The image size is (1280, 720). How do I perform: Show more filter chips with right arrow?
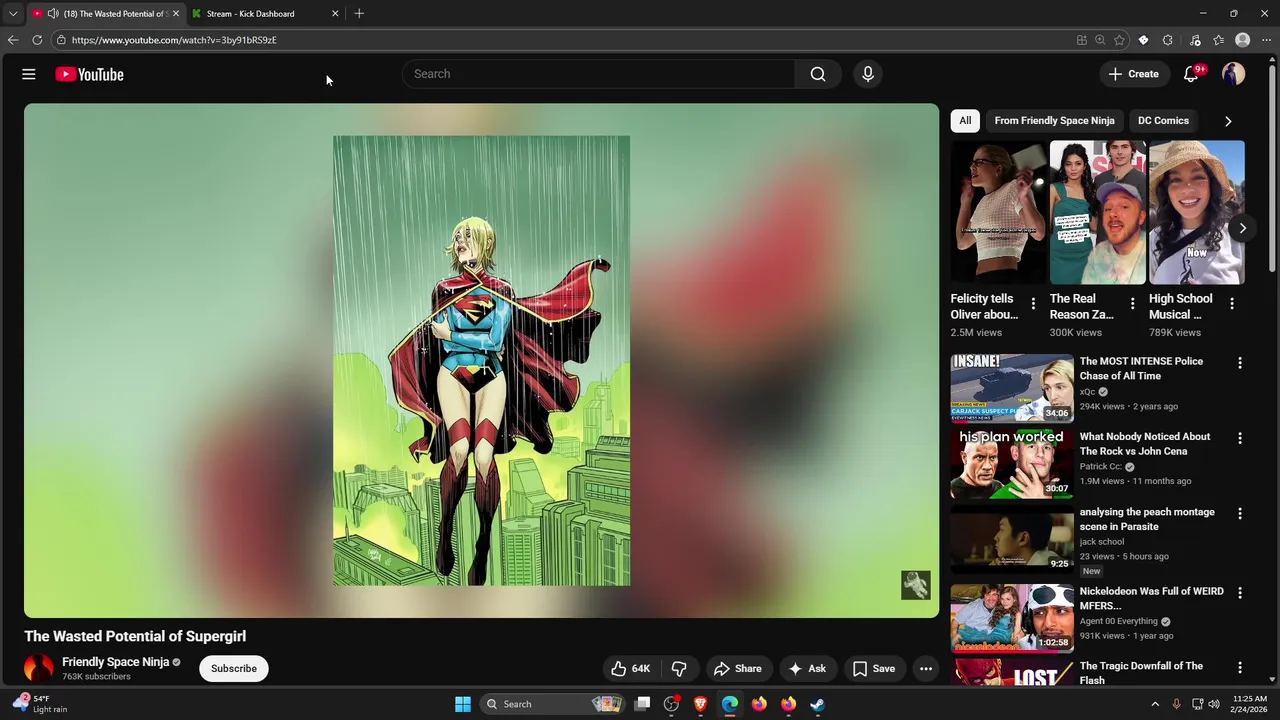tap(1228, 121)
